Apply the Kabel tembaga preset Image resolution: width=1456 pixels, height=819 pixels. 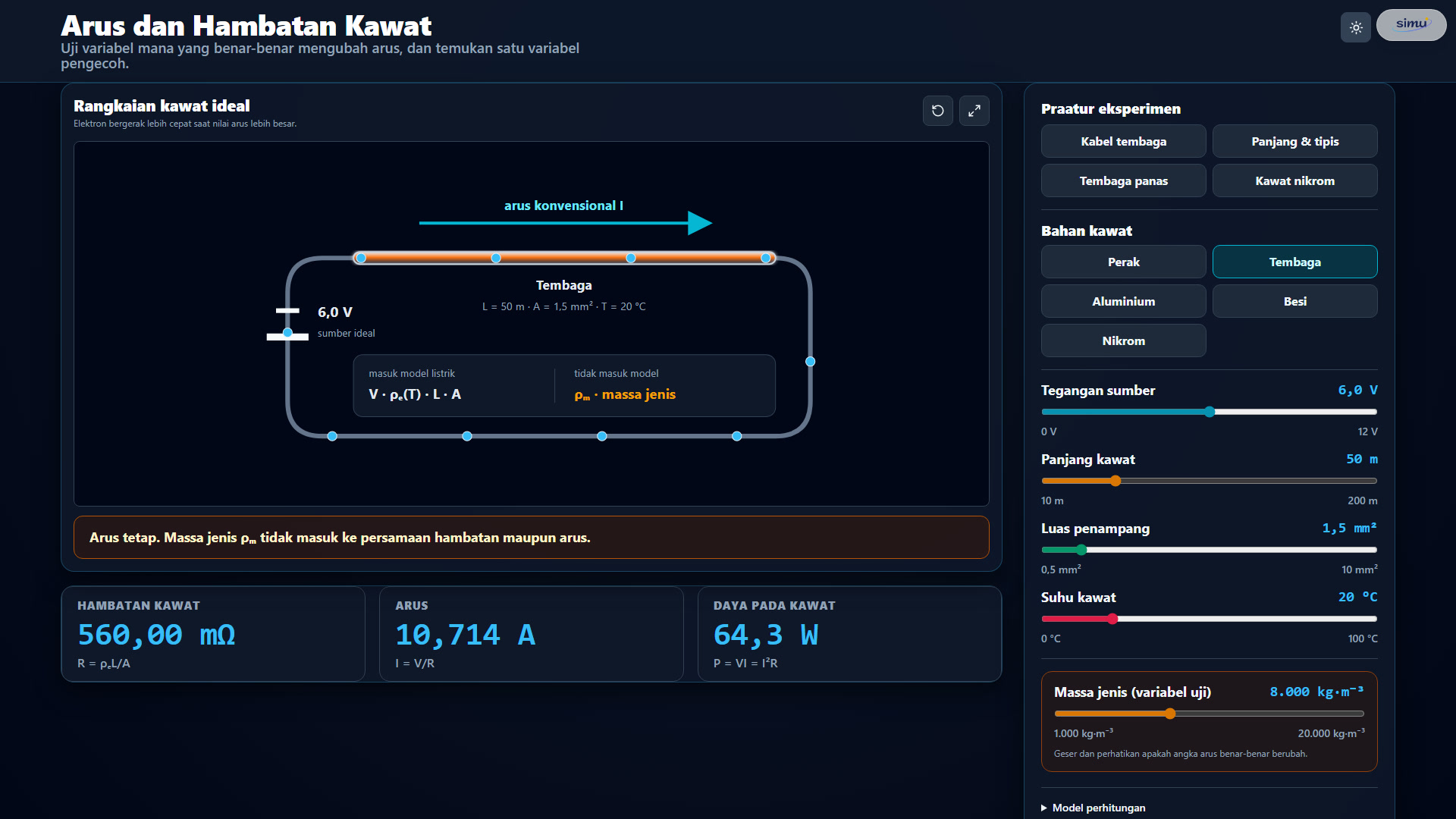click(x=1124, y=142)
